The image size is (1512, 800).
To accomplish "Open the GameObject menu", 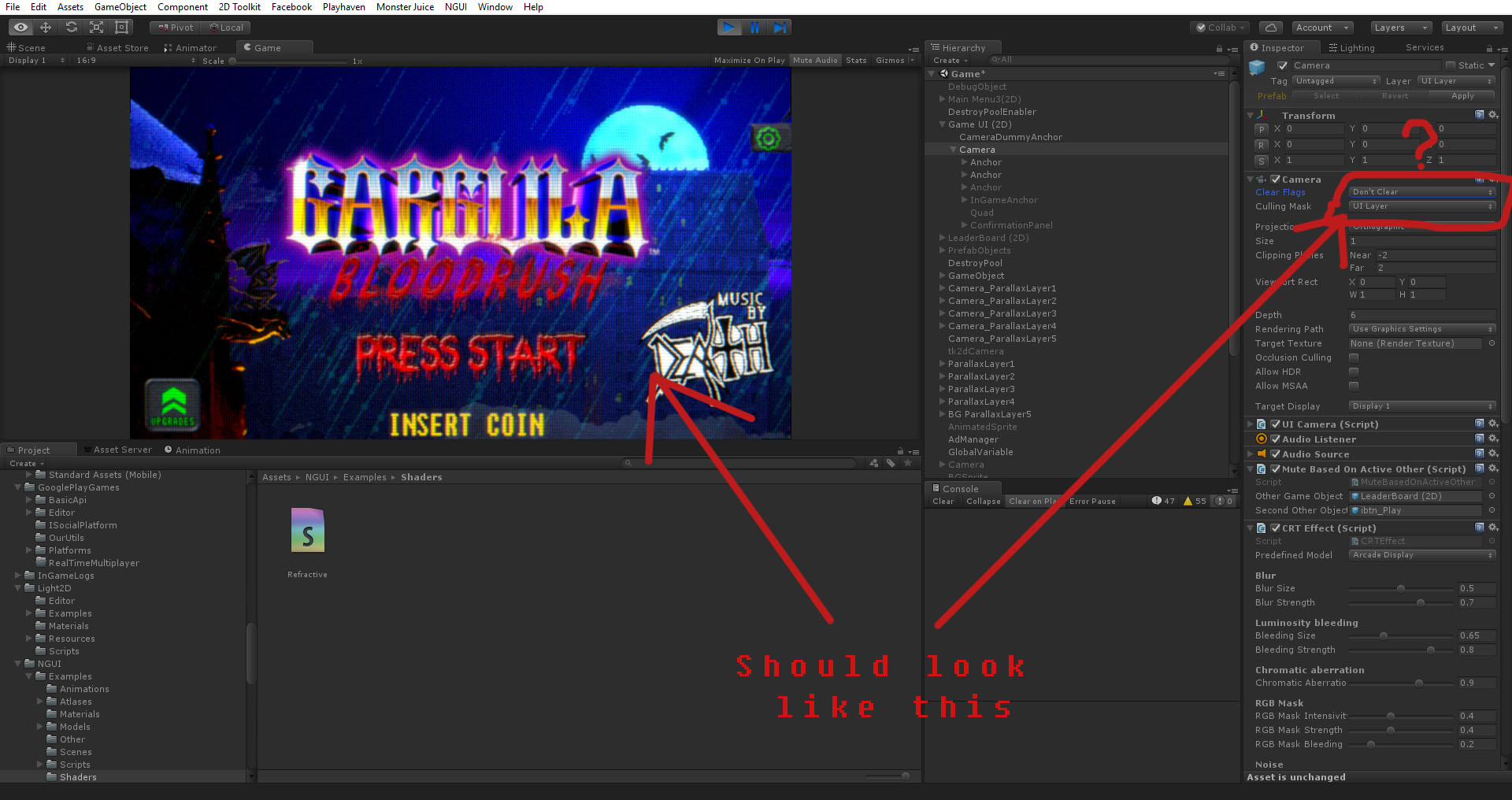I will (120, 7).
